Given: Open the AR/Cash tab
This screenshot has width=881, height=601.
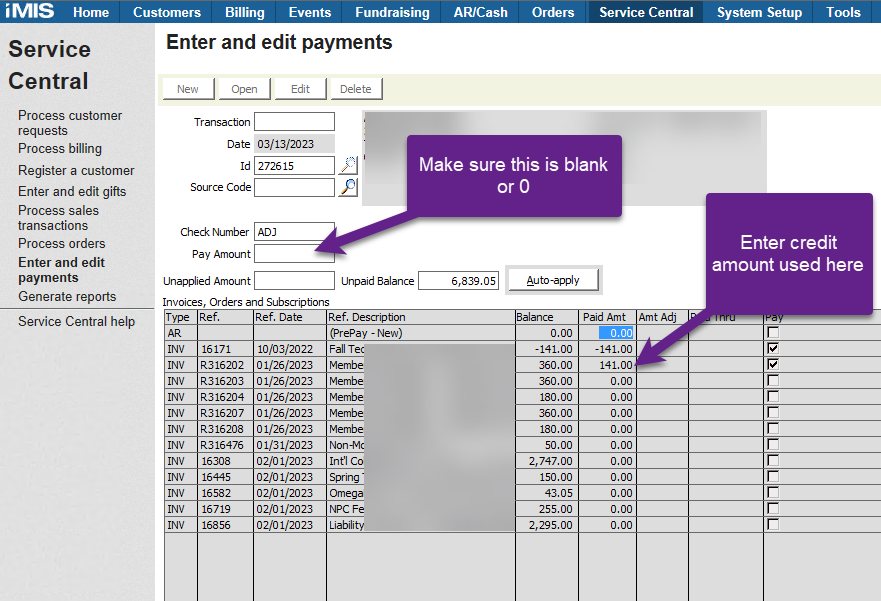Looking at the screenshot, I should (480, 12).
